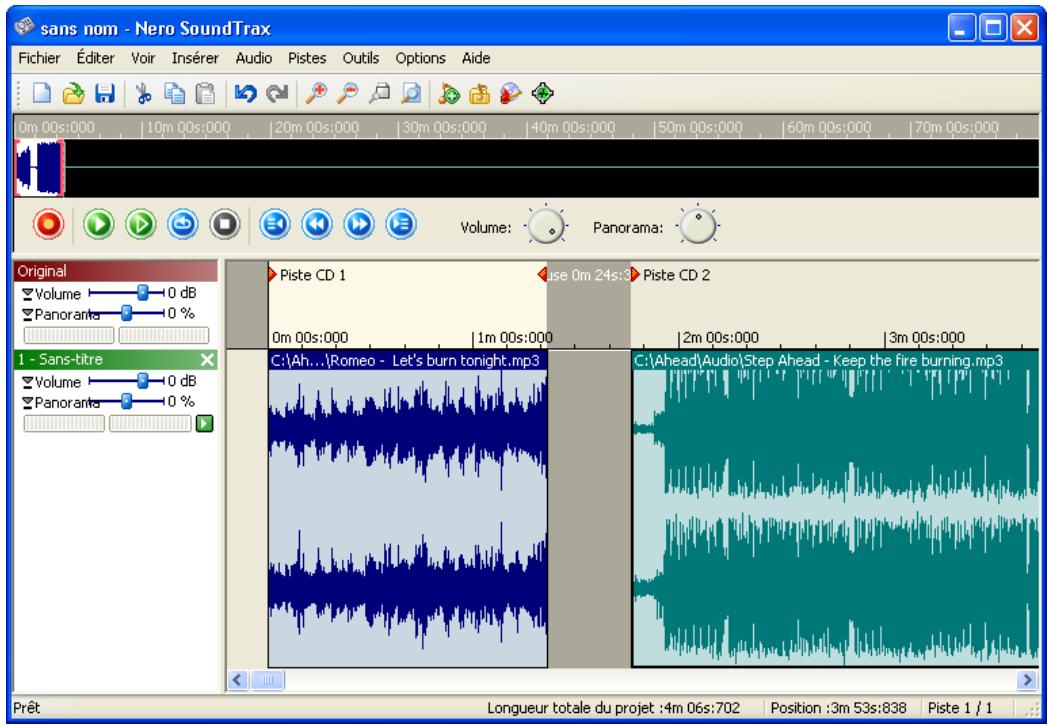Expand Volume envelope arrow under 1 - Sans-titre
This screenshot has height=726, width=1048.
[27, 382]
